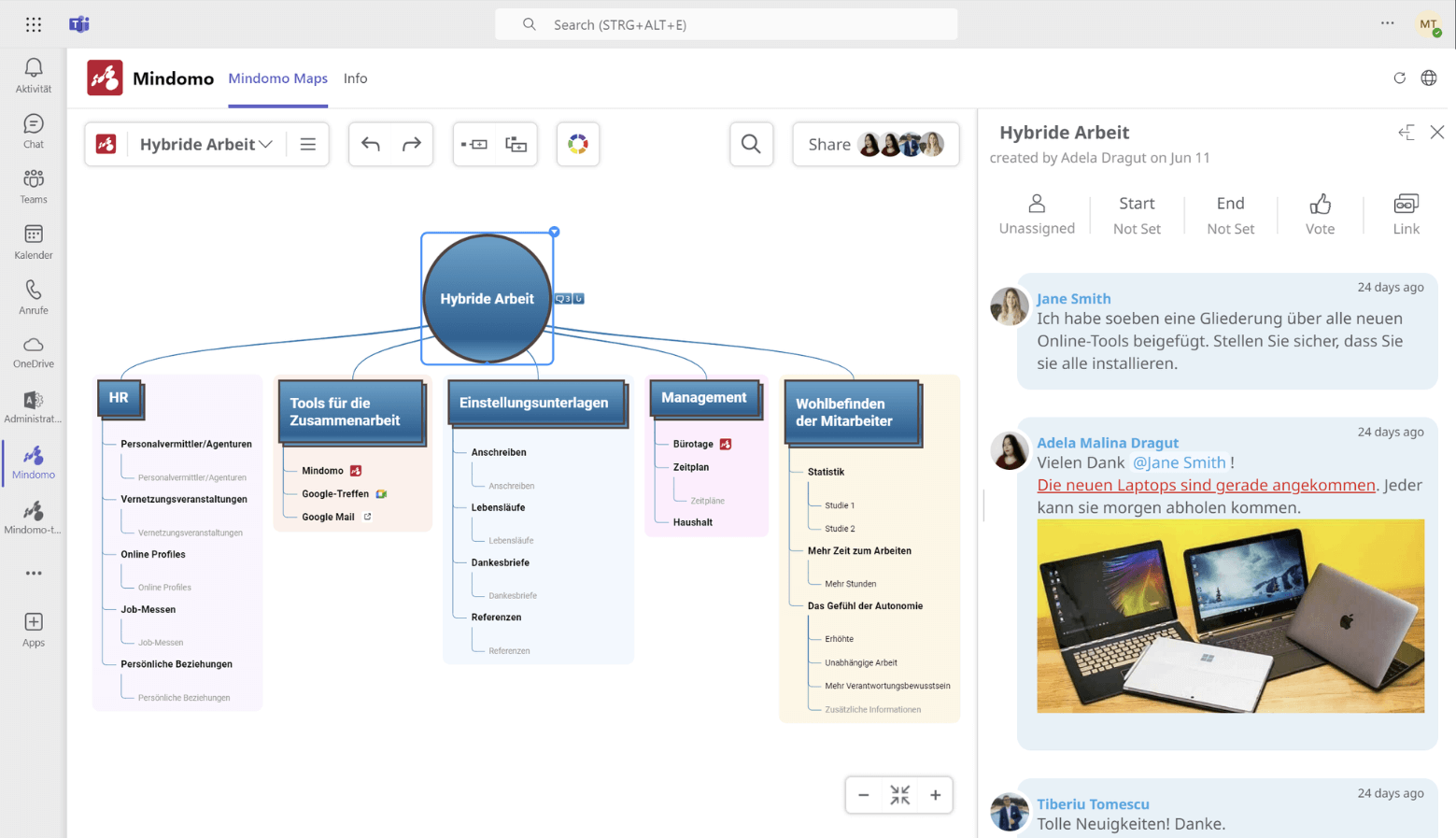Click the Mindomo logo in the map toolbar
Image resolution: width=1456 pixels, height=838 pixels.
tap(106, 144)
